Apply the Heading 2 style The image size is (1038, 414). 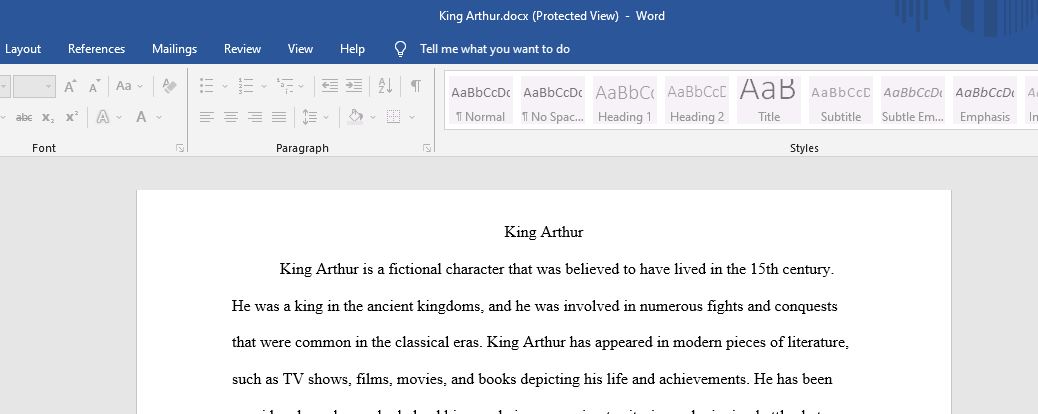[x=697, y=100]
